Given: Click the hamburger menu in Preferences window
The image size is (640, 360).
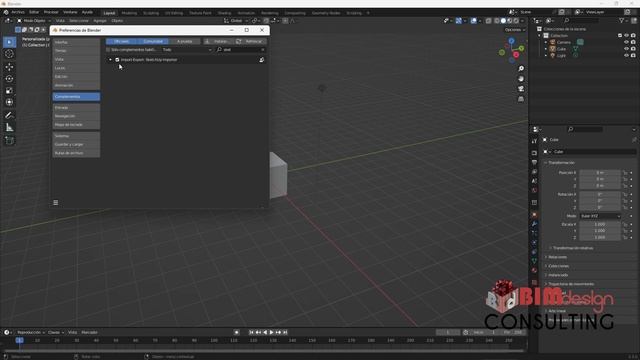Looking at the screenshot, I should (x=56, y=202).
